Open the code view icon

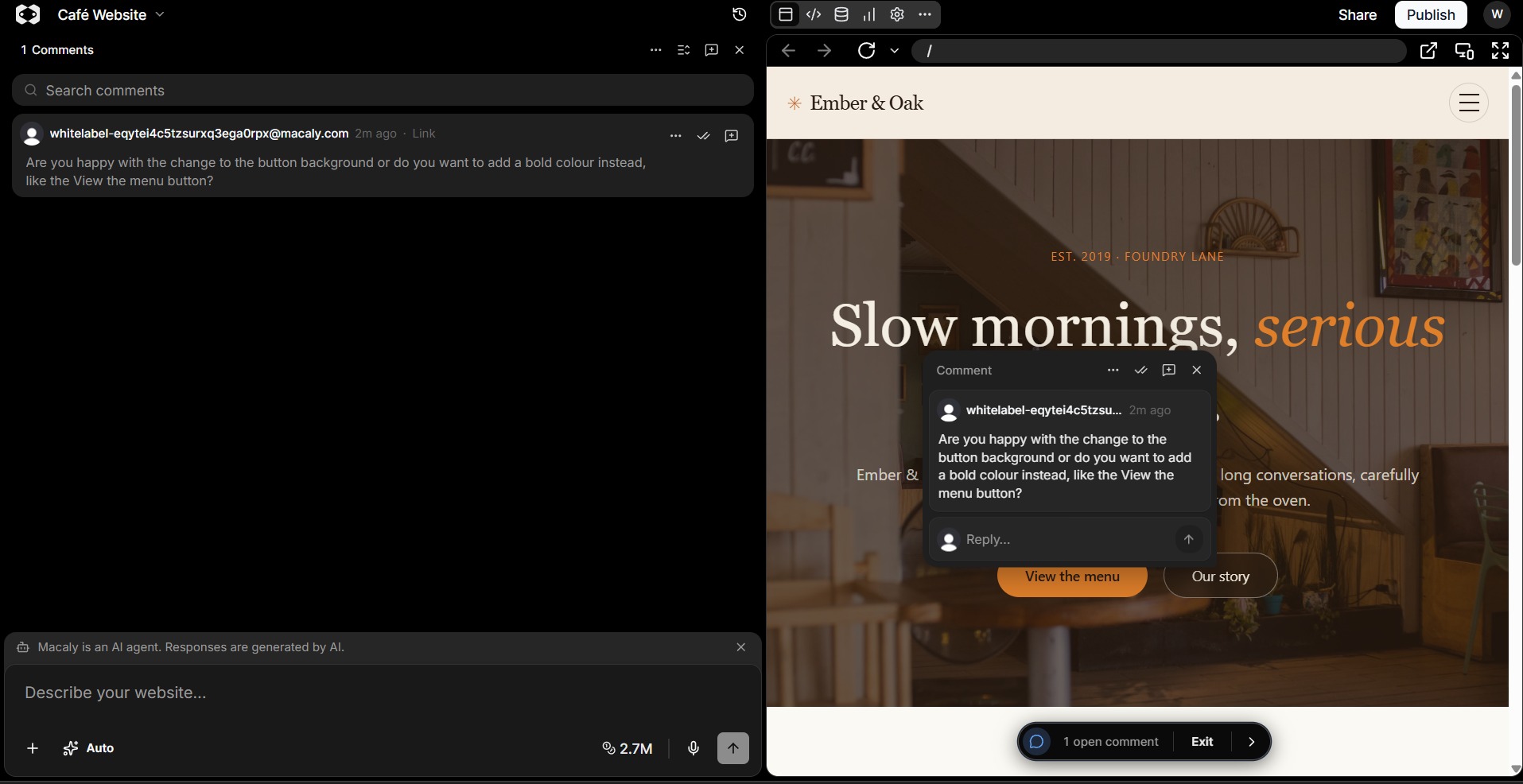pyautogui.click(x=814, y=14)
